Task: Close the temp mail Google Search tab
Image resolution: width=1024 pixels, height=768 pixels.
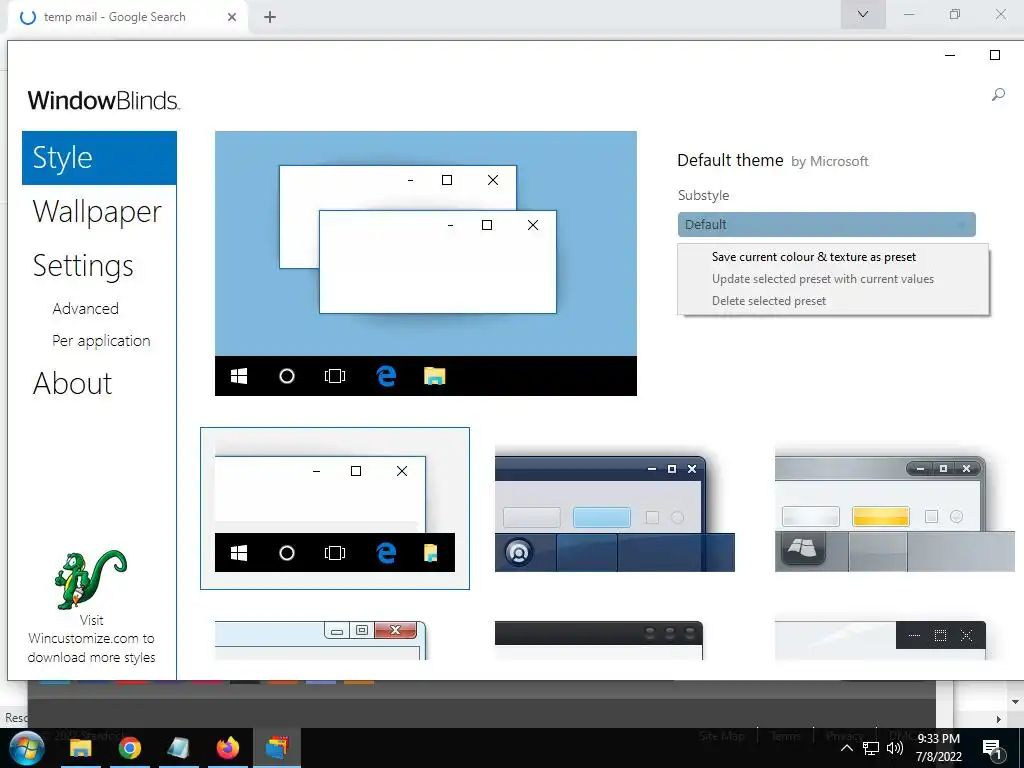Action: point(232,17)
